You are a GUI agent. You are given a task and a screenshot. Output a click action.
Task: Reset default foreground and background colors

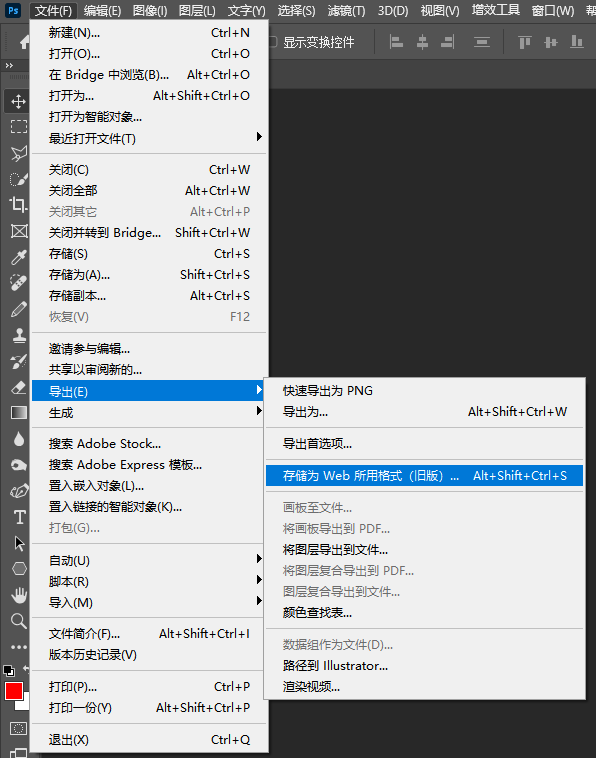pyautogui.click(x=8, y=671)
